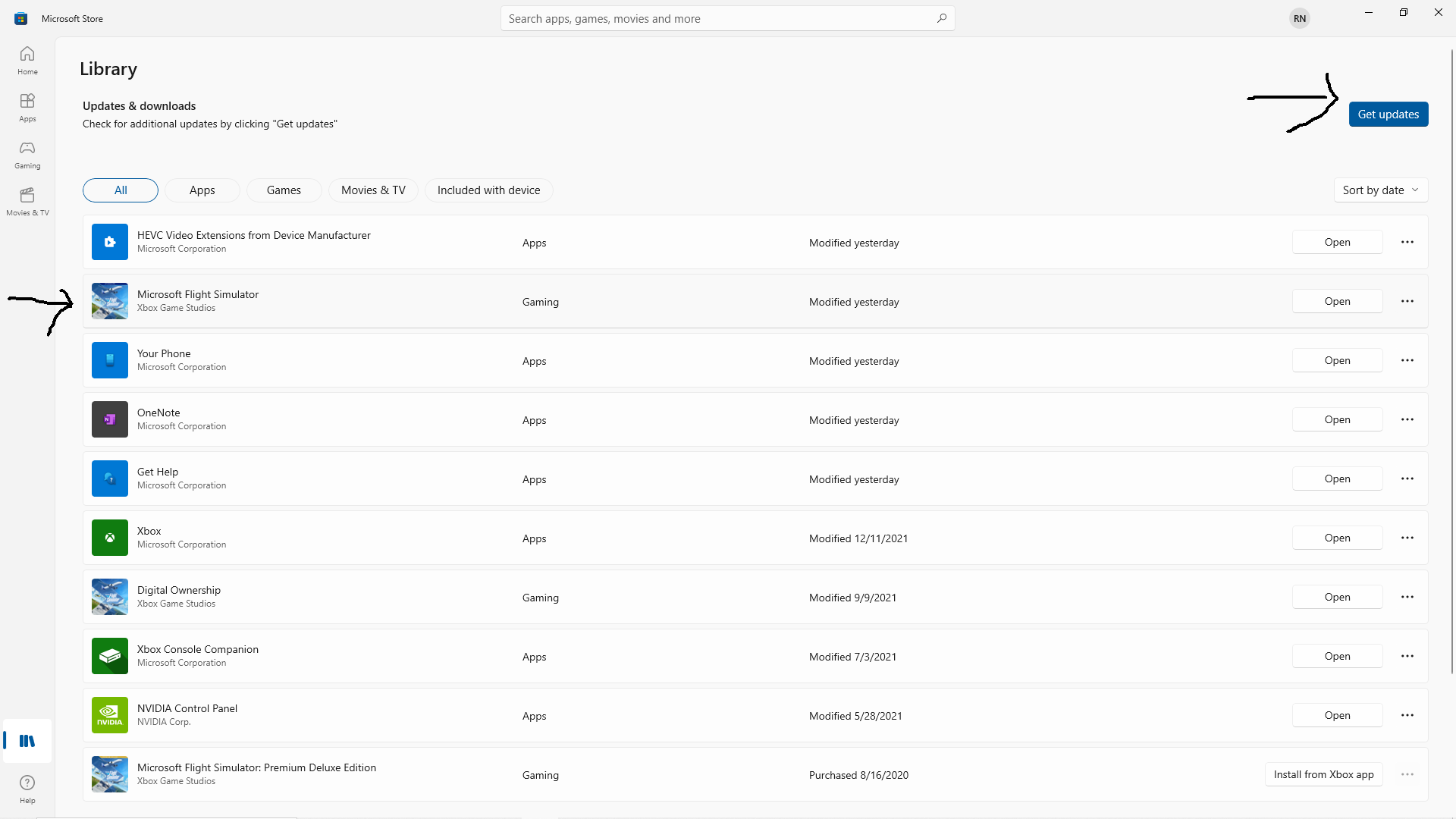Select the Games filter tab
The image size is (1456, 819).
(284, 190)
